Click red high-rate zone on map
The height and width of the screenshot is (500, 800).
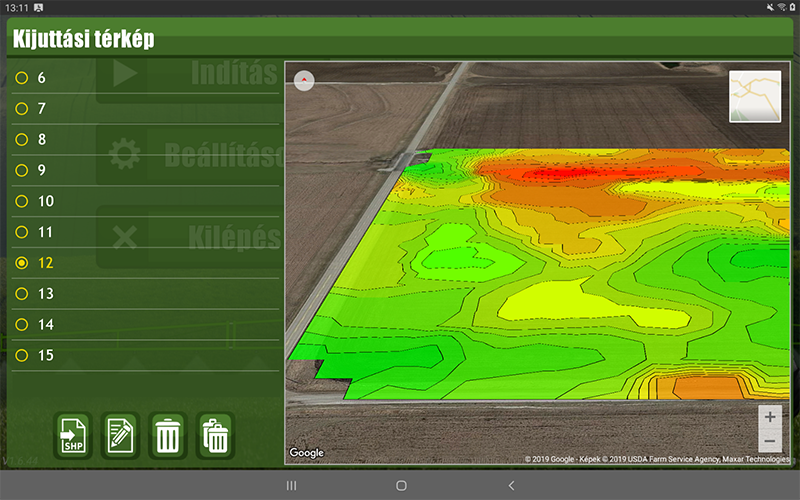pyautogui.click(x=560, y=175)
